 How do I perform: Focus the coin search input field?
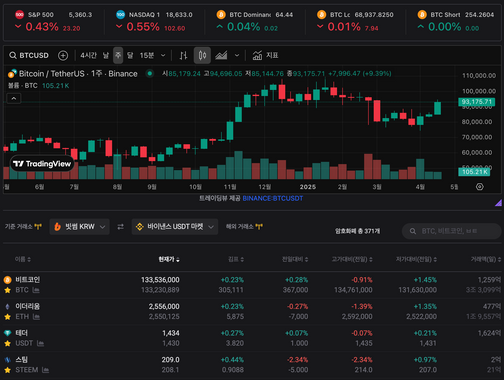tap(452, 231)
